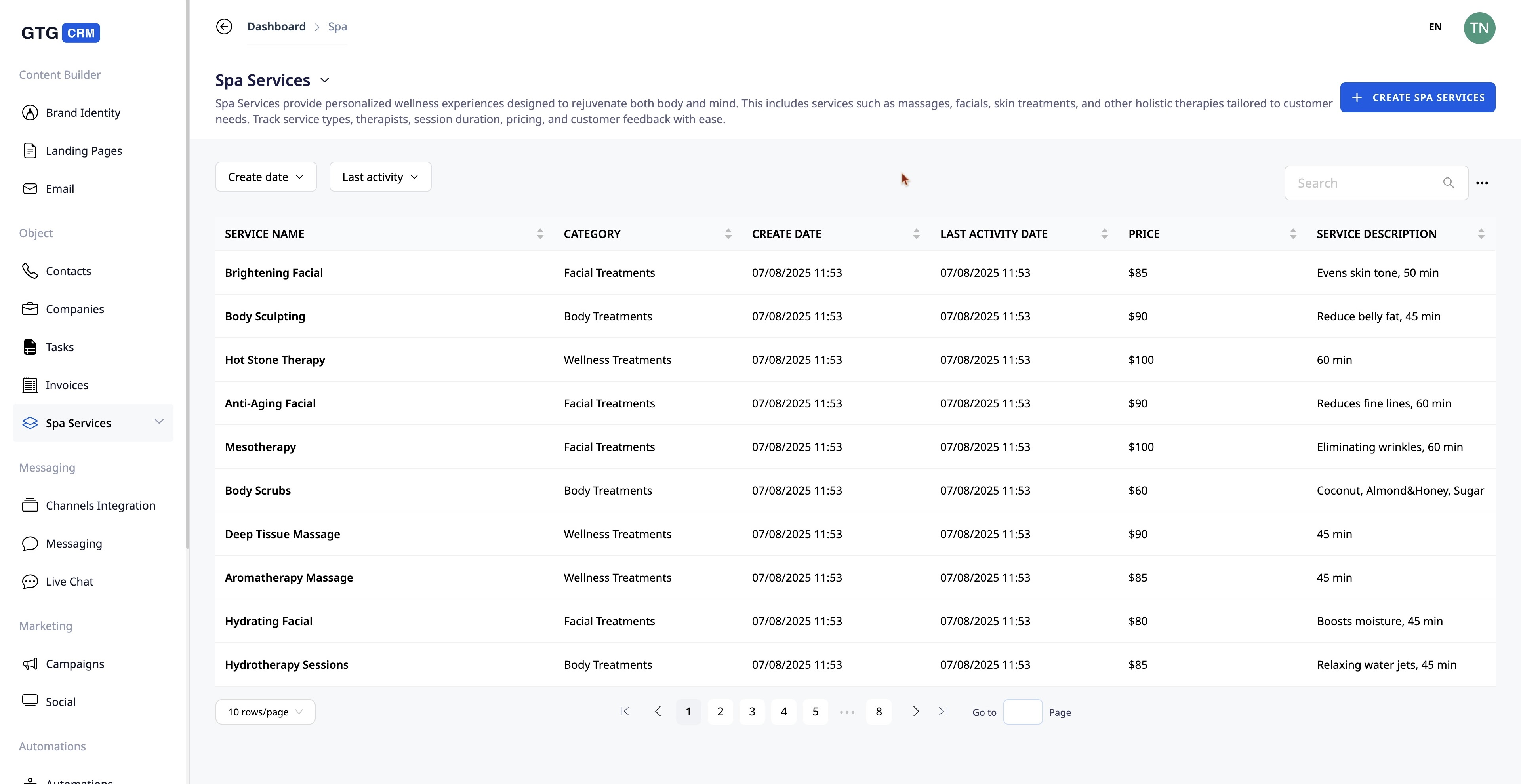Open the Create date filter dropdown
This screenshot has height=784, width=1521.
point(266,177)
